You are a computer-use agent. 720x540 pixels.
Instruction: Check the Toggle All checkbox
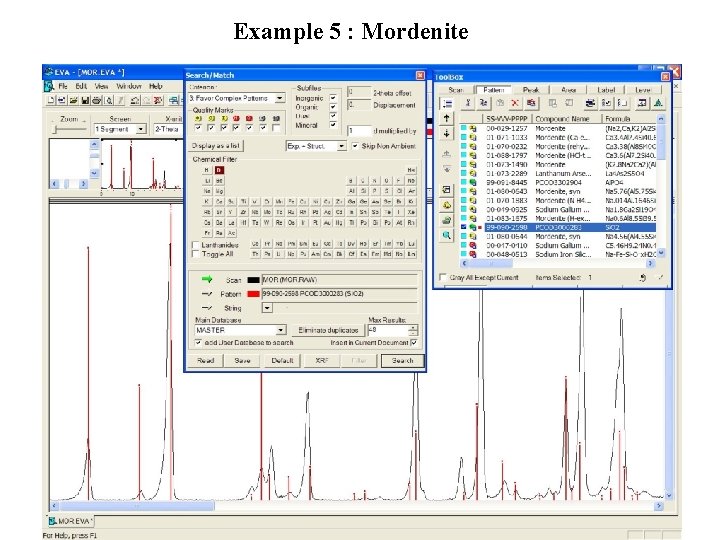click(196, 253)
